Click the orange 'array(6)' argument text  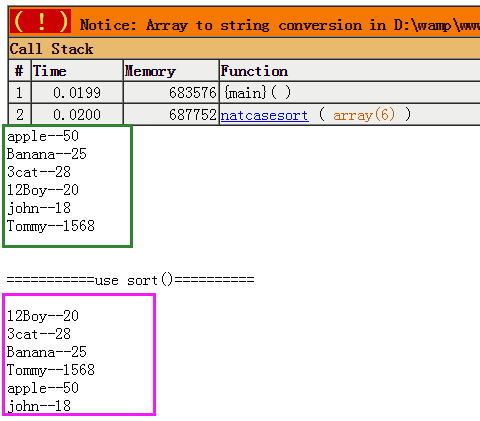click(x=364, y=115)
